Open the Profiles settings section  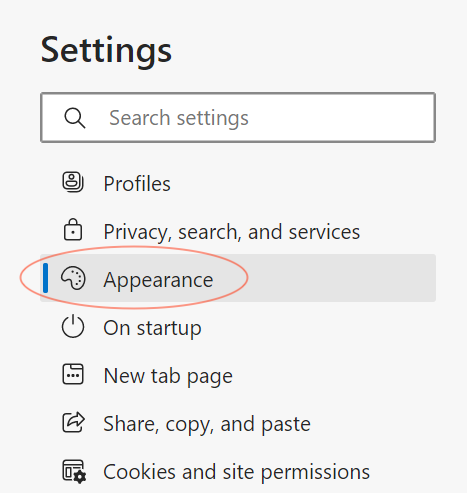click(238, 183)
